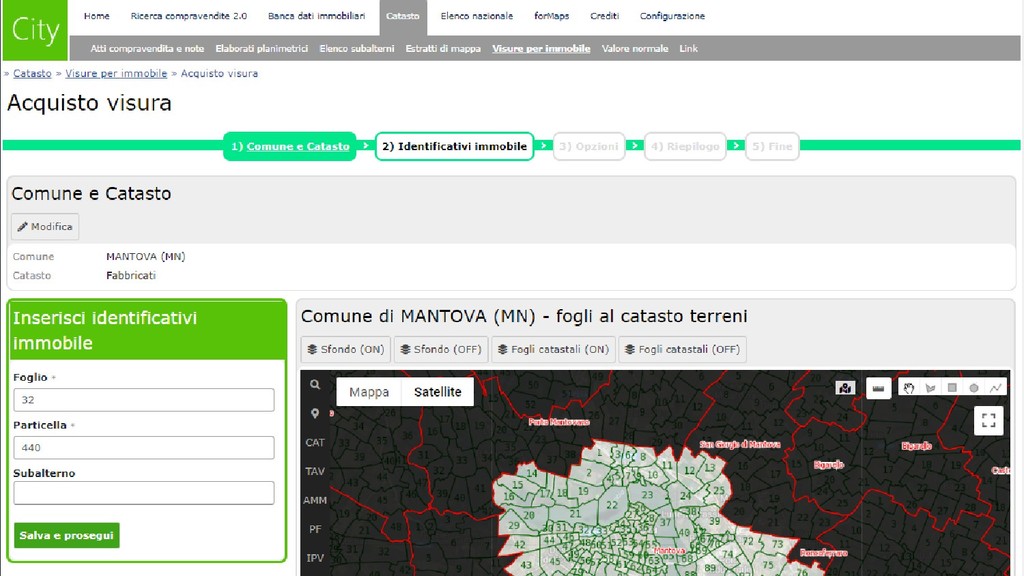Screen dimensions: 1024x576
Task: Hide cadastral sheets with Fogli catastali (OFF)
Action: 682,350
